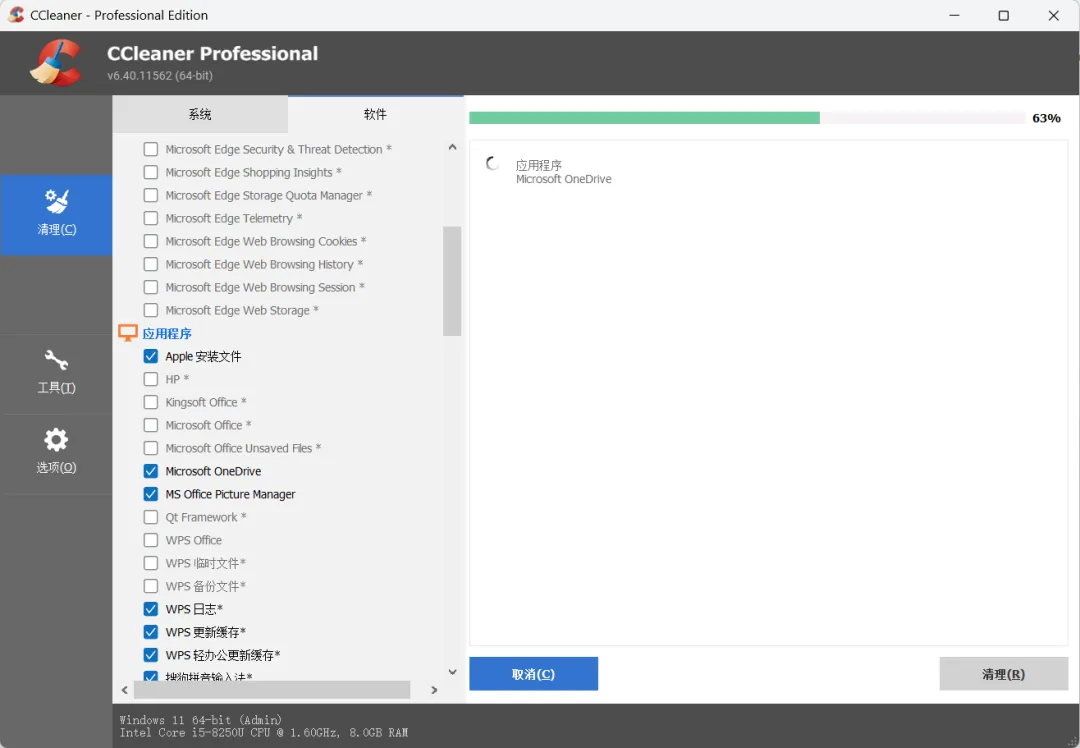Image resolution: width=1080 pixels, height=748 pixels.
Task: Check Microsoft Edge Web Browsing Session
Action: tap(151, 287)
